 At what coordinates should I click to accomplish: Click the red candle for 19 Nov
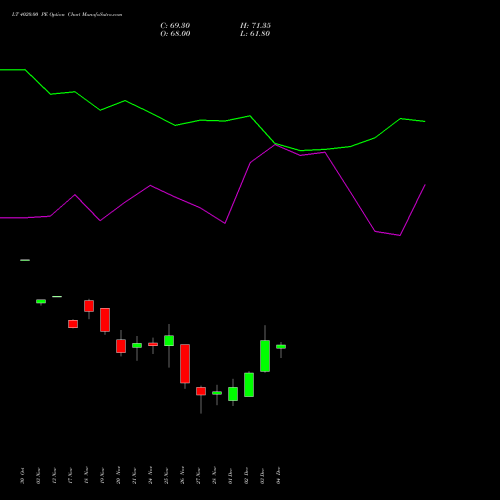[x=105, y=320]
